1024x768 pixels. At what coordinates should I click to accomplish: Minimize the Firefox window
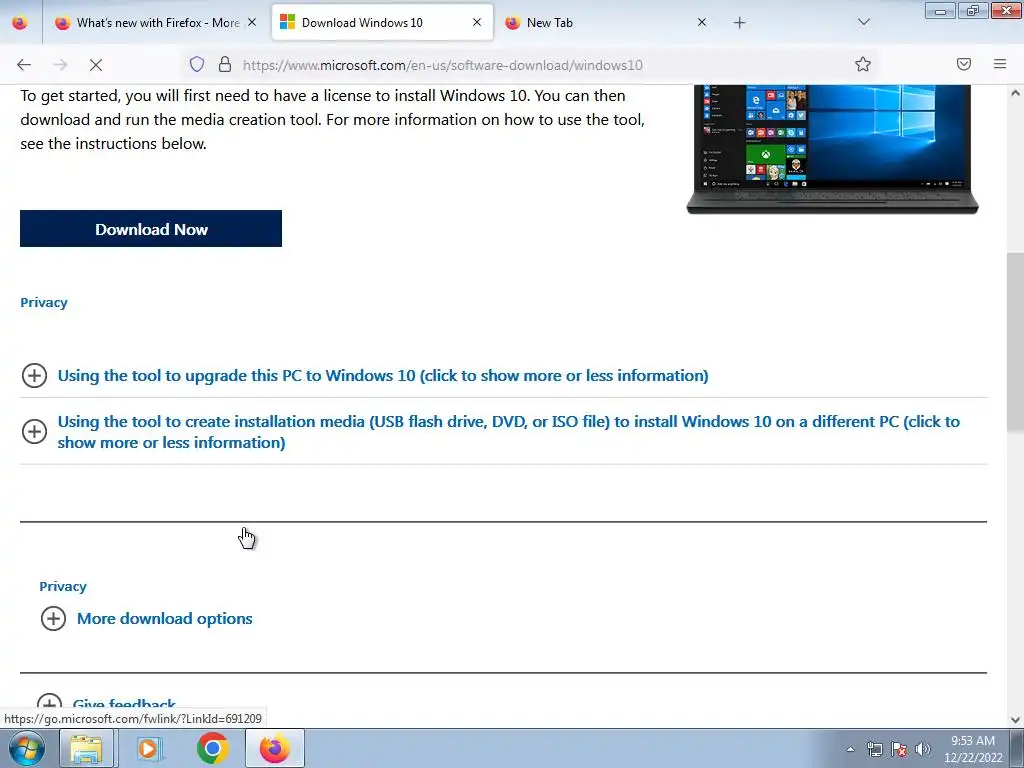tap(940, 10)
